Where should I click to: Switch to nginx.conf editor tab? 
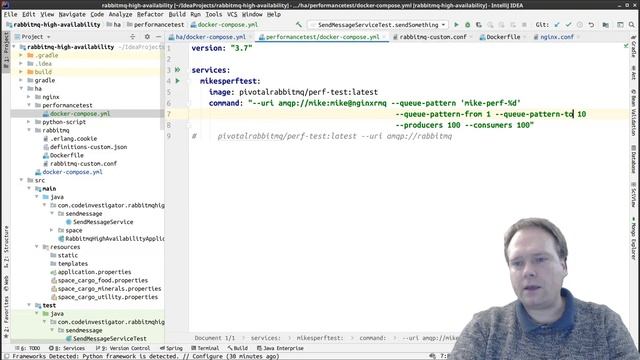coord(556,37)
